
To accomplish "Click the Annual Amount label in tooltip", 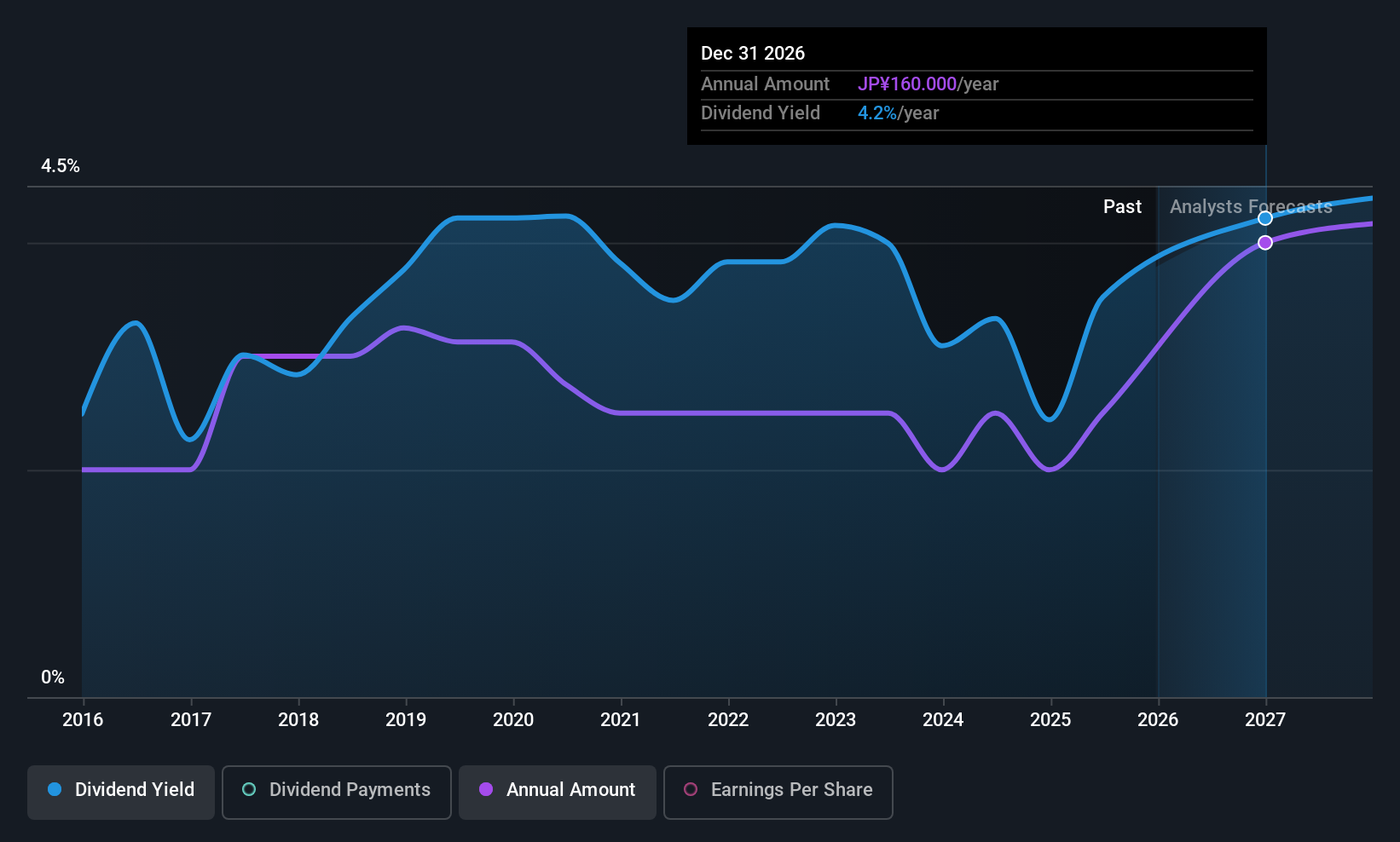I will [x=765, y=84].
